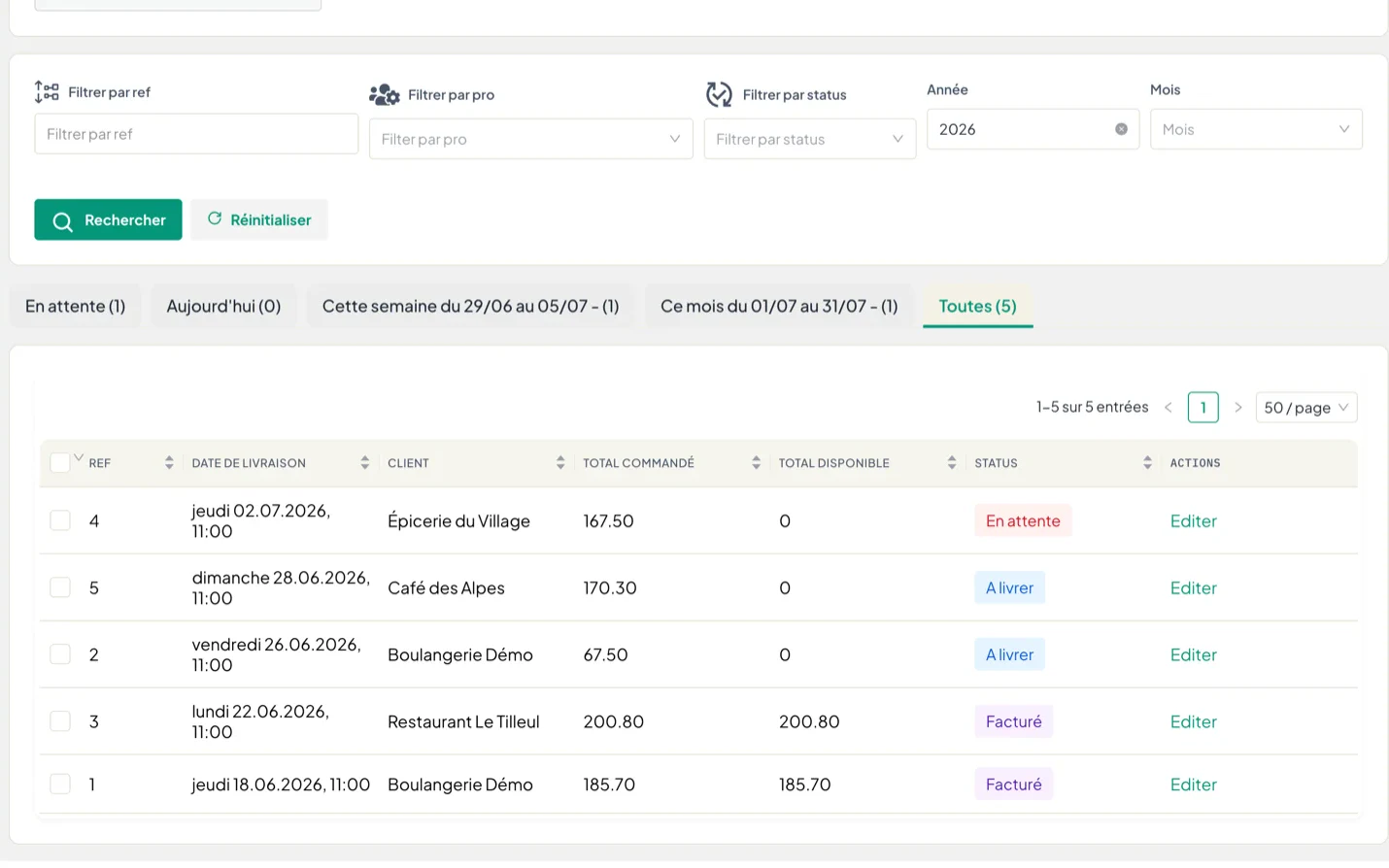Click page number 1 in pagination
The height and width of the screenshot is (868, 1389).
pyautogui.click(x=1203, y=408)
